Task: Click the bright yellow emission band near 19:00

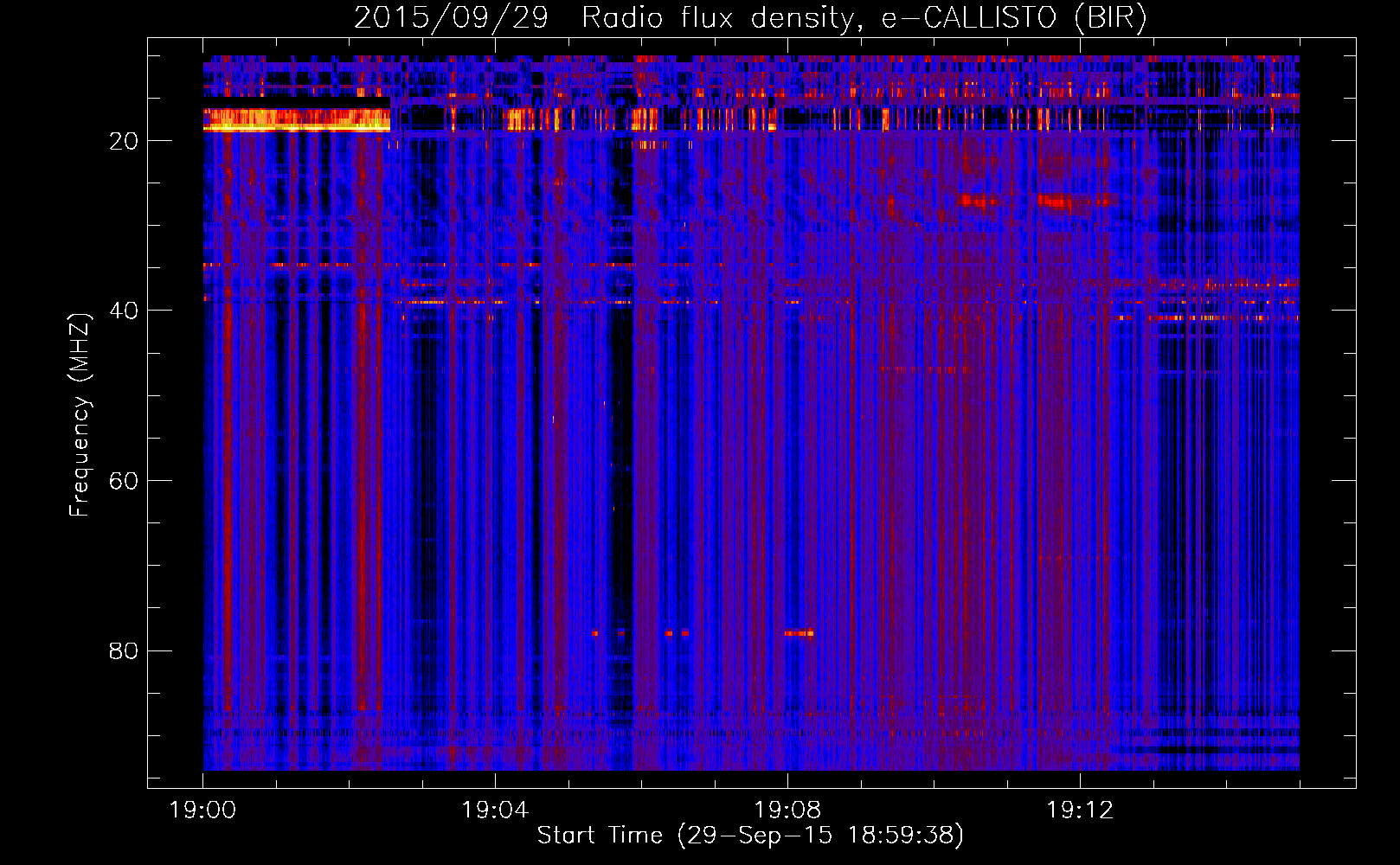Action: pos(297,120)
